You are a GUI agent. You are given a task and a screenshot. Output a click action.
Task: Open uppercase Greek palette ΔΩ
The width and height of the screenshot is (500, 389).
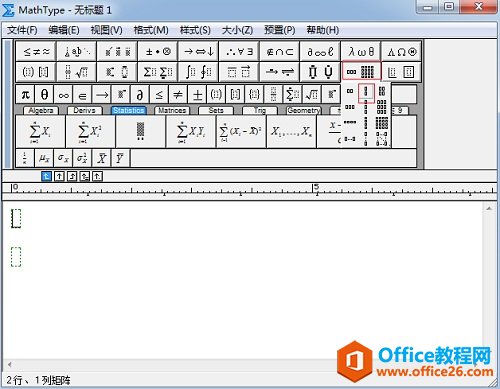[x=402, y=52]
